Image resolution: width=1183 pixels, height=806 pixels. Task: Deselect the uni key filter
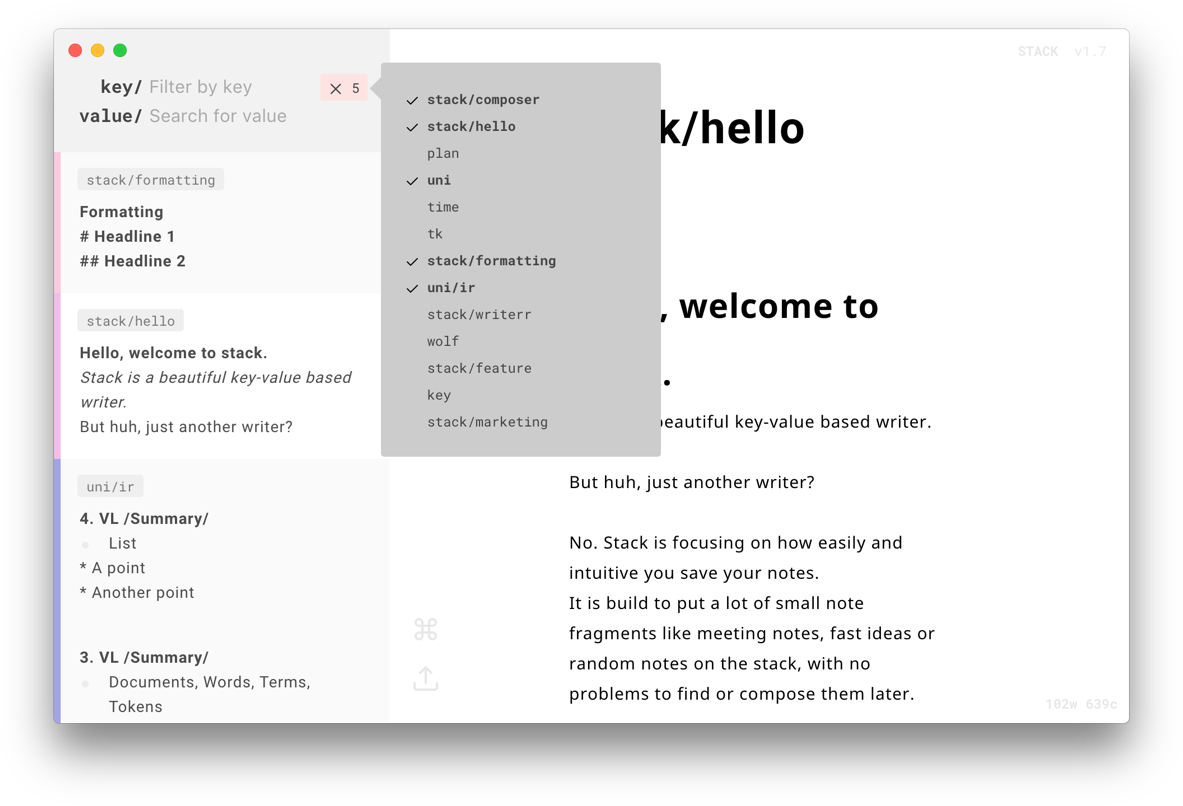(439, 181)
